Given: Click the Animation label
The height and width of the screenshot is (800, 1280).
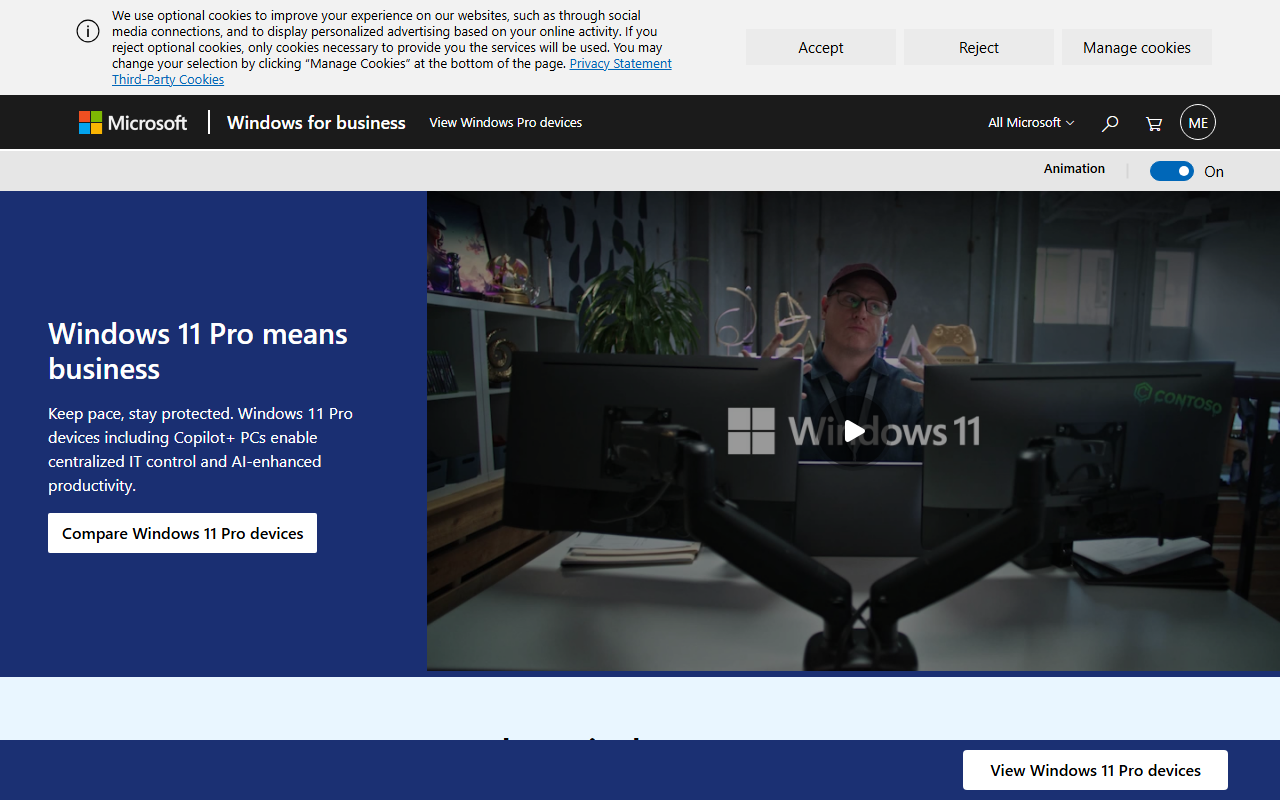Looking at the screenshot, I should 1074,169.
